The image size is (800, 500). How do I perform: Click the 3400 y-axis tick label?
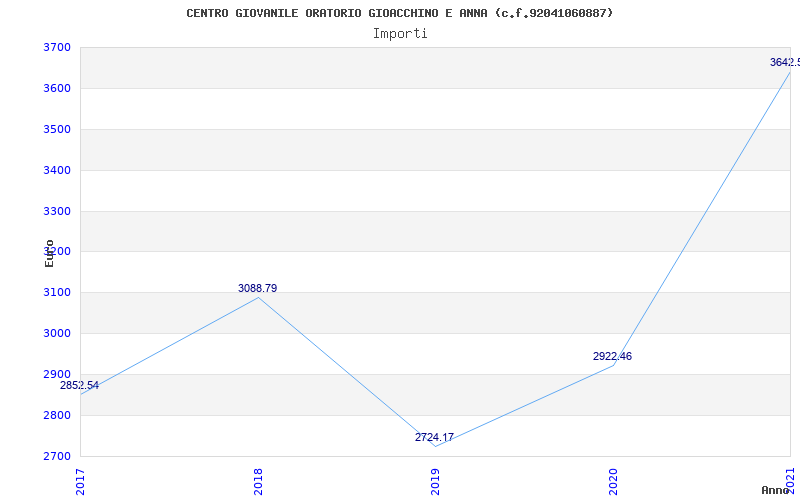(x=57, y=170)
